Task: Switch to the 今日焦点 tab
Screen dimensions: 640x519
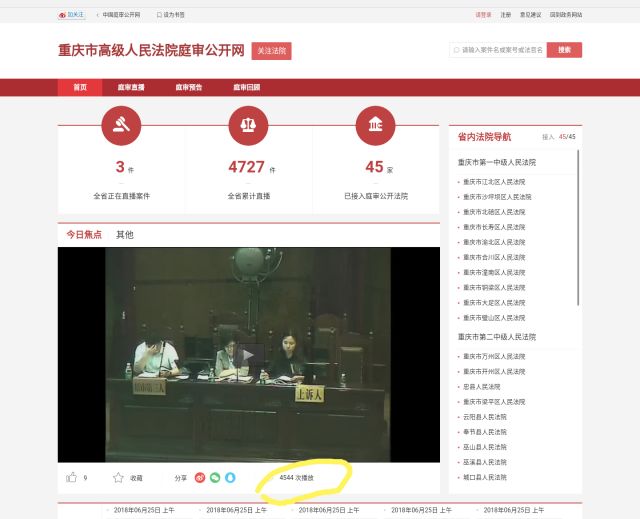Action: (x=84, y=235)
